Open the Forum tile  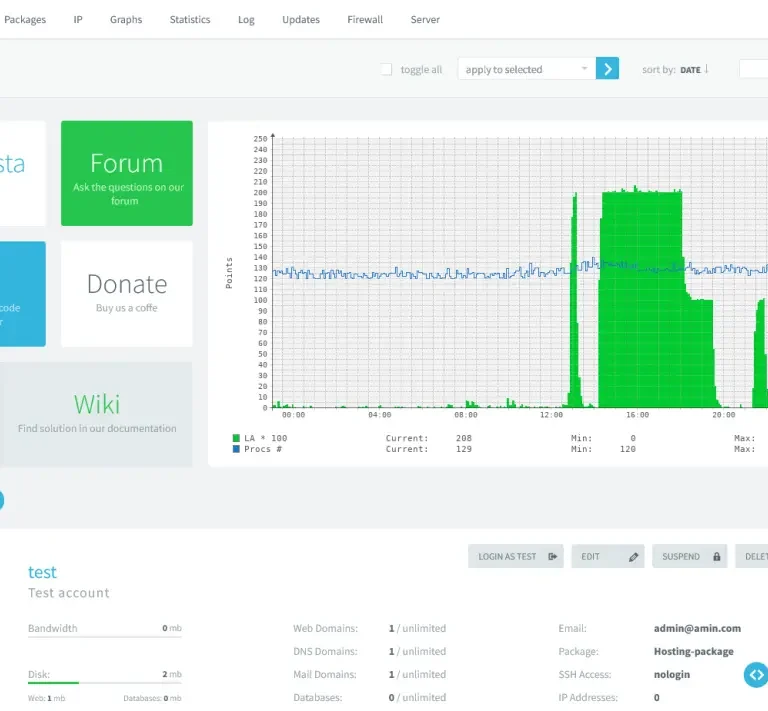126,173
